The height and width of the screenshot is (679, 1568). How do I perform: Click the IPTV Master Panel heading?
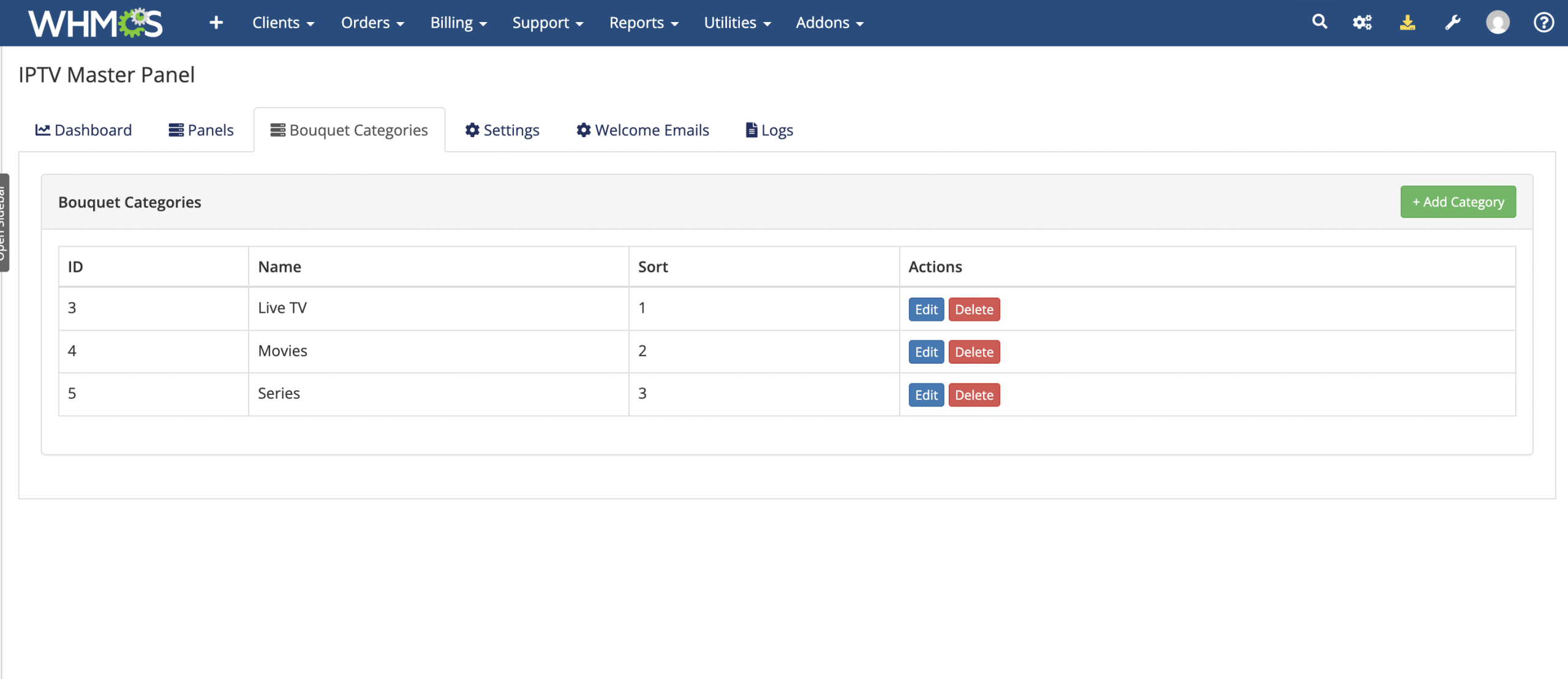107,75
